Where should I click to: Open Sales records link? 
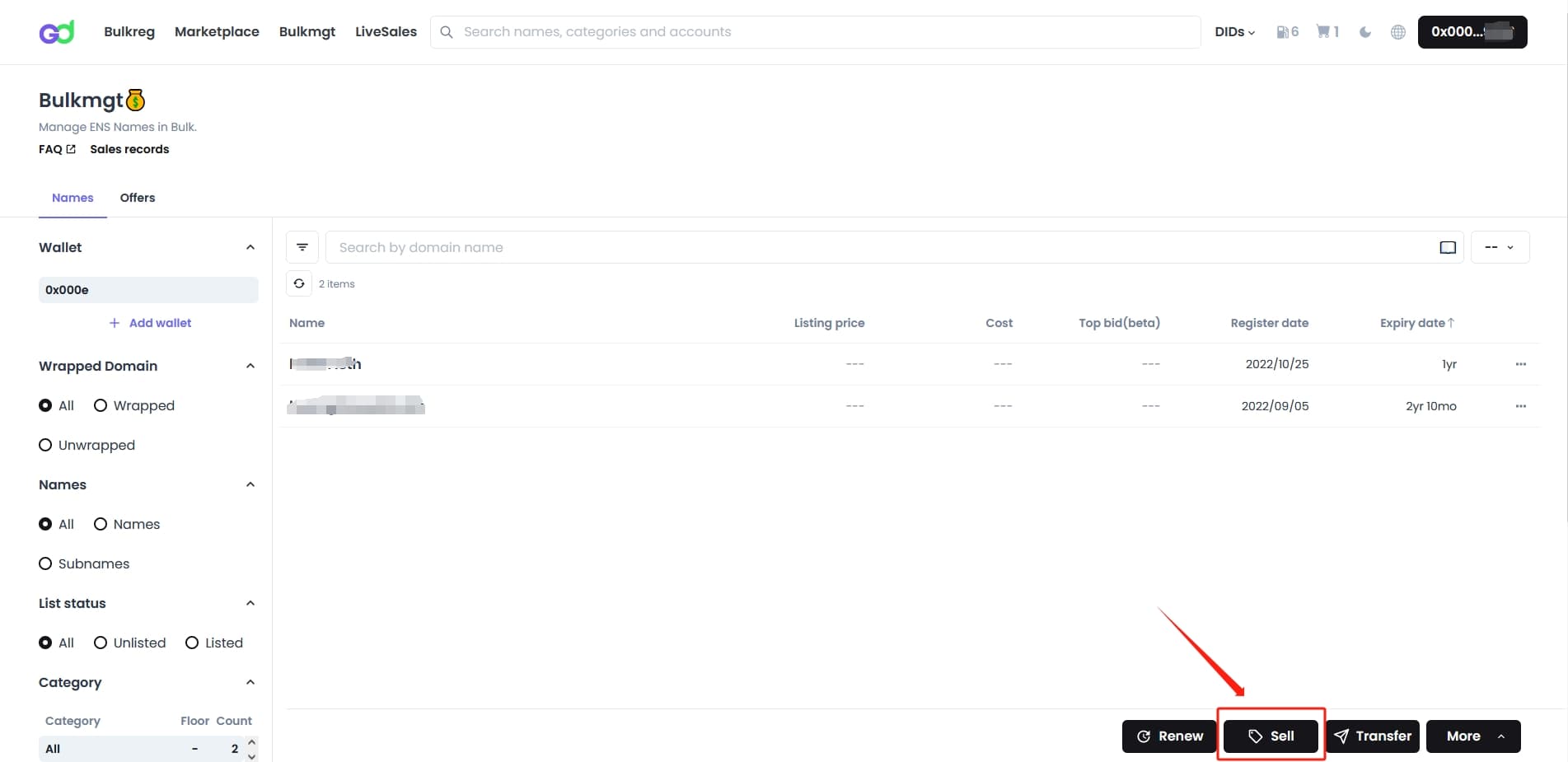click(x=129, y=149)
